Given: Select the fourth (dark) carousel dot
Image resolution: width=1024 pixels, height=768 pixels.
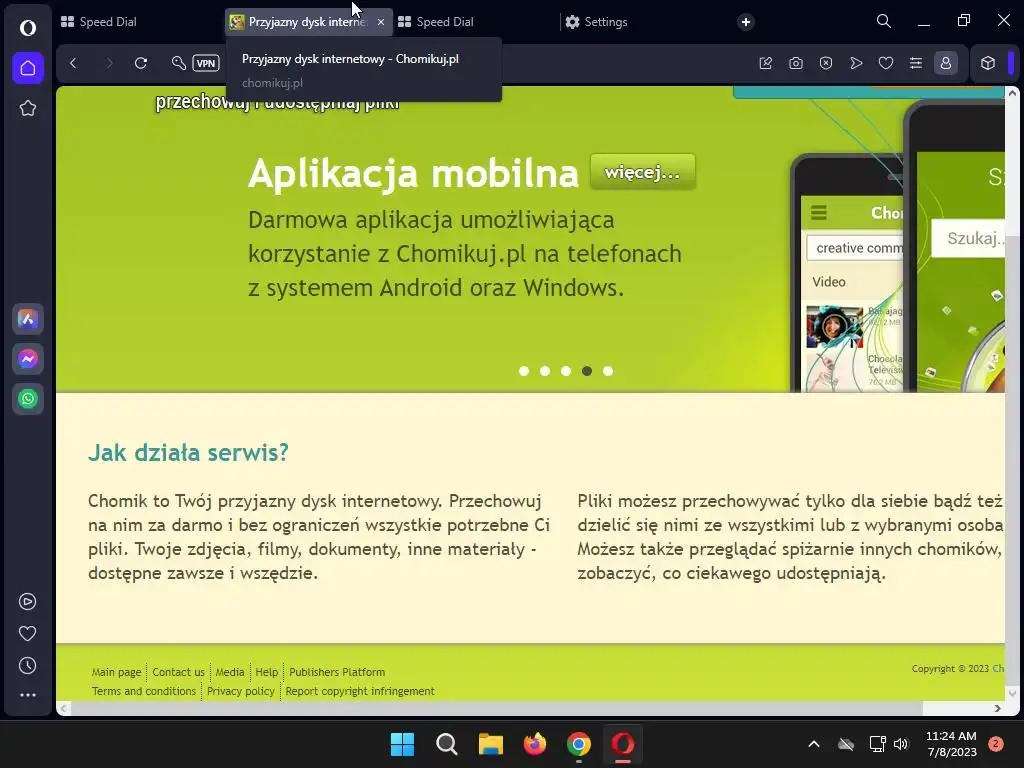Looking at the screenshot, I should (x=586, y=371).
